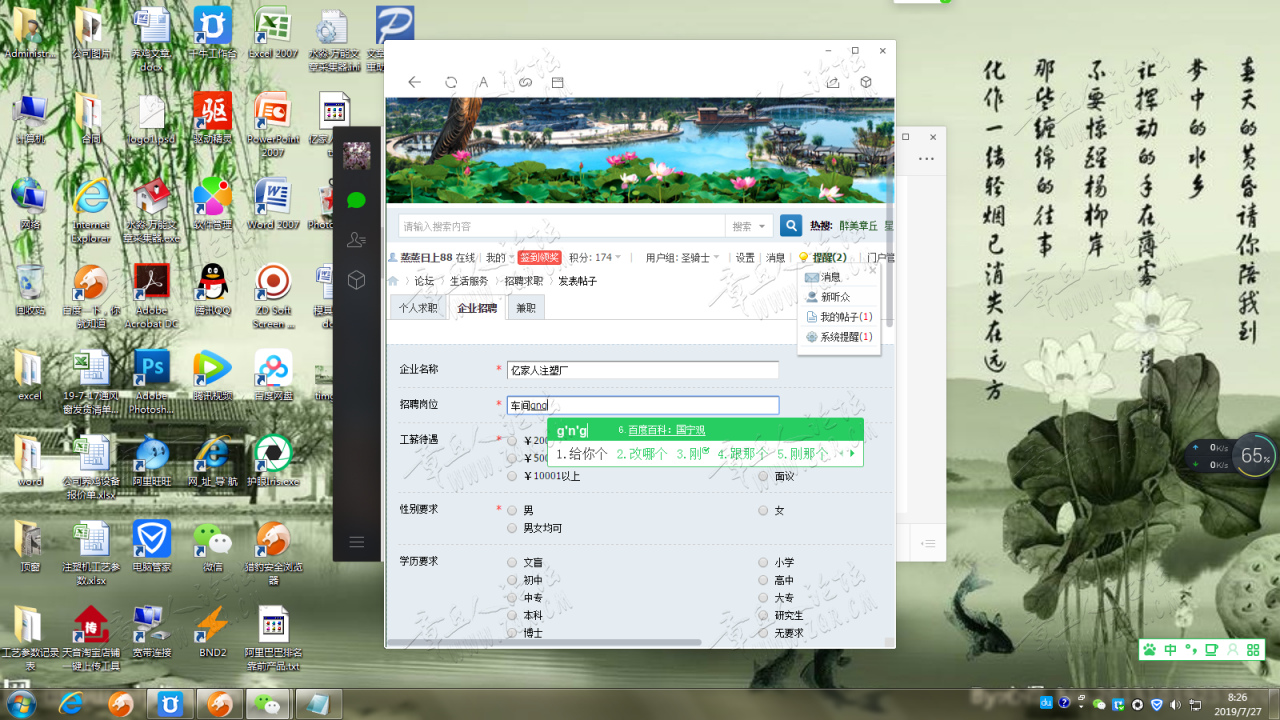Reload the page with the refresh icon
1280x720 pixels.
pyautogui.click(x=451, y=82)
